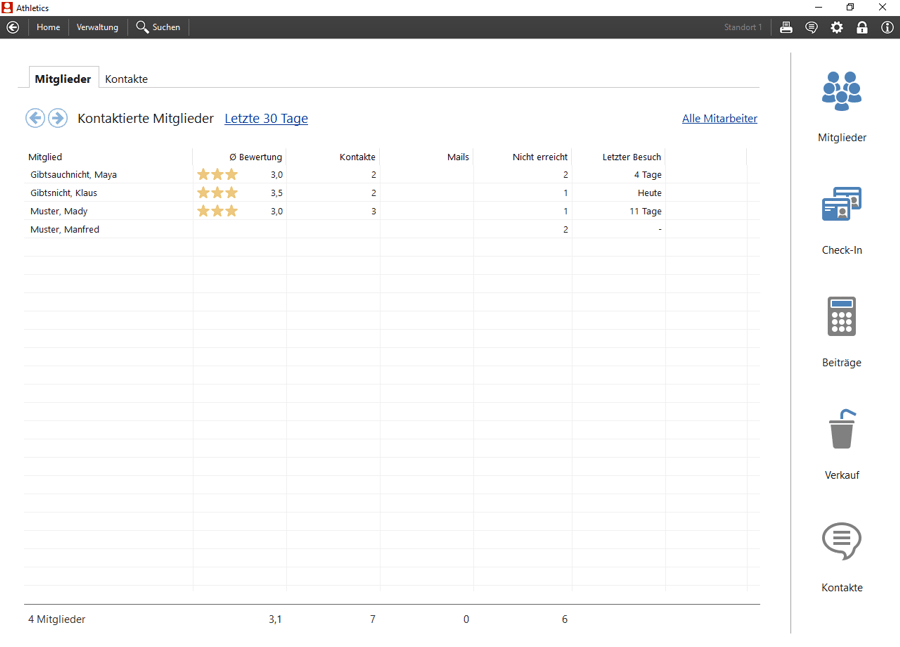Select row Muster, Manfred

point(391,230)
